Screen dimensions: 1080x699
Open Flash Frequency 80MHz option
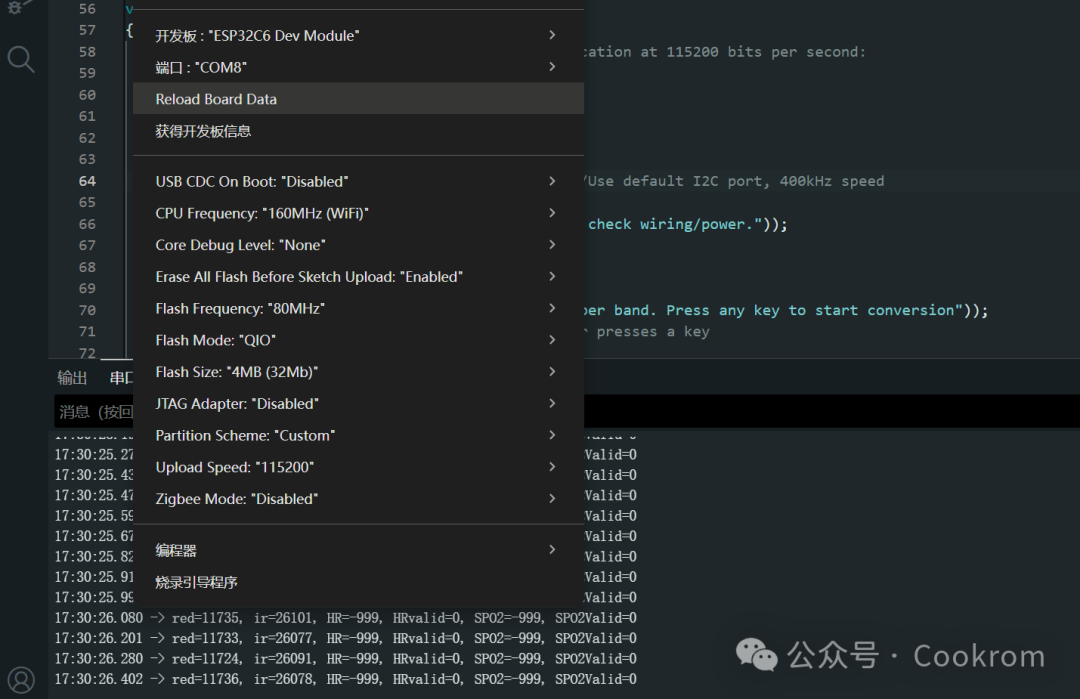click(358, 308)
